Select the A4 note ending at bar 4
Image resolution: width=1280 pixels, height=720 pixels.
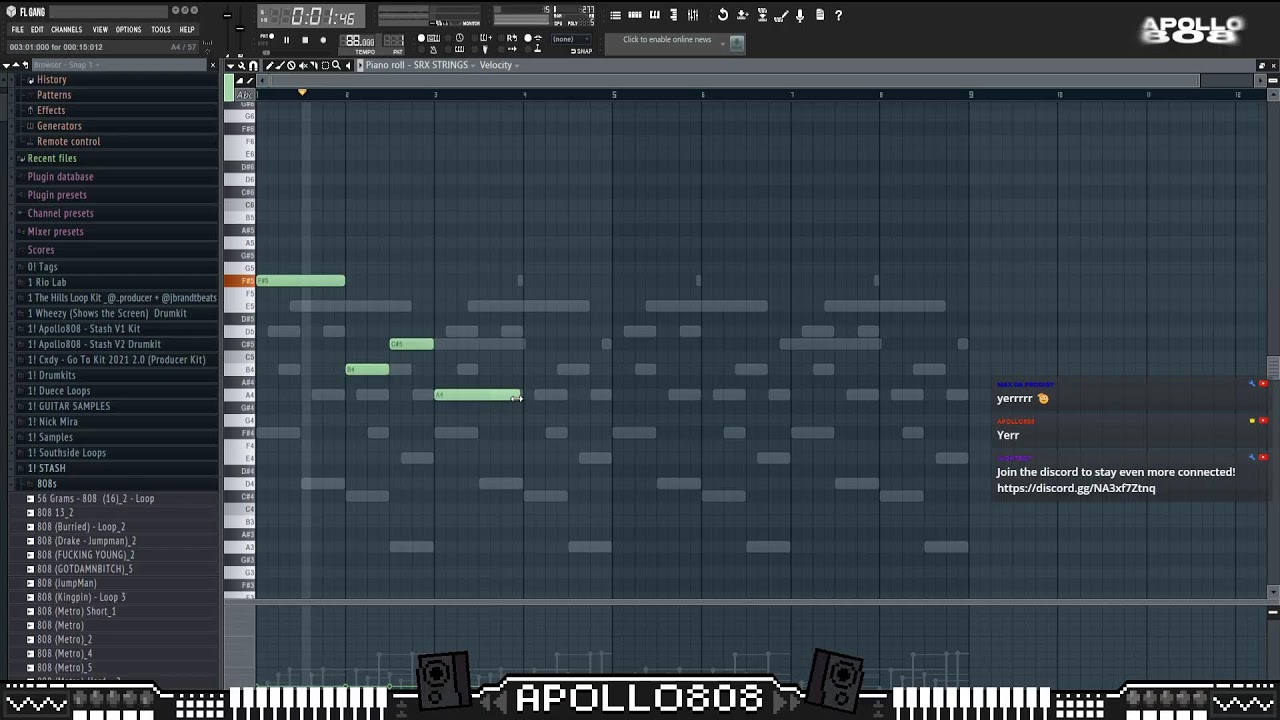478,395
